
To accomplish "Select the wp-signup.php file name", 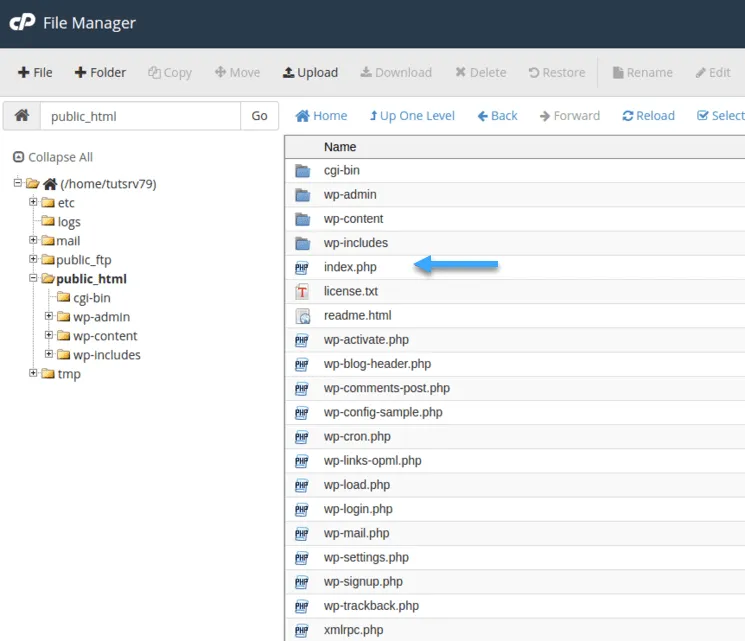I will [363, 582].
